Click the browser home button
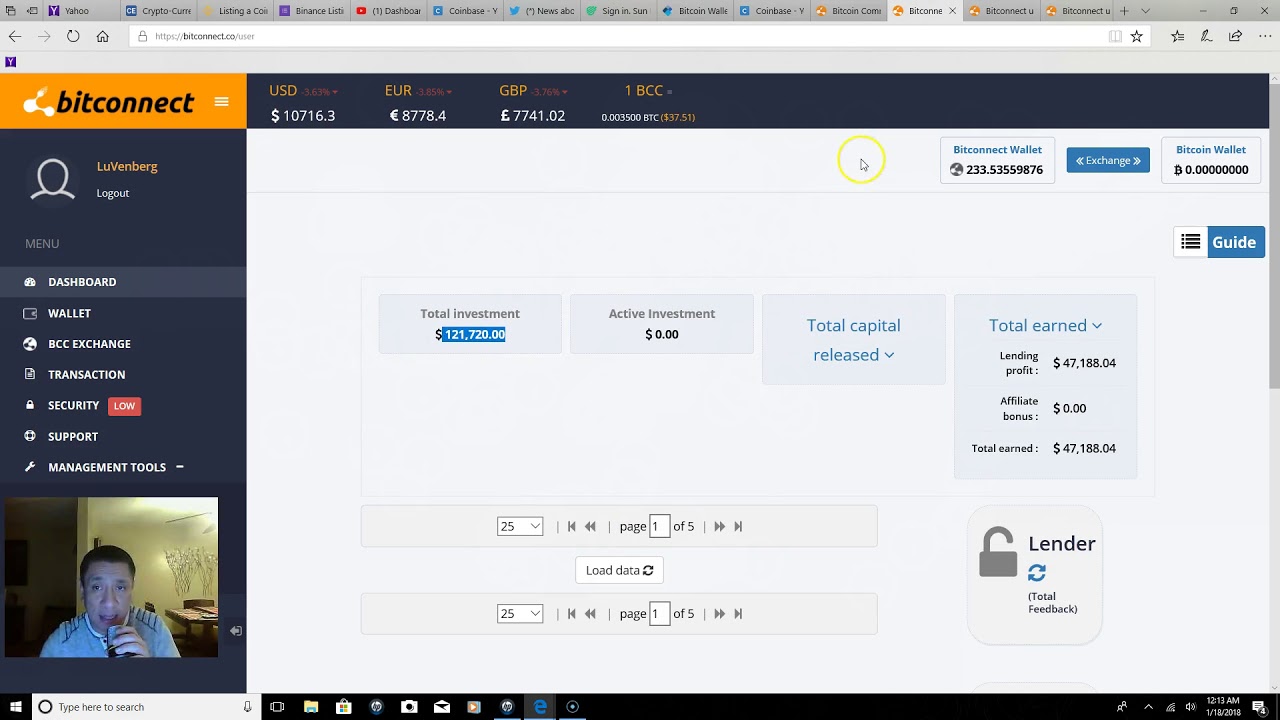Viewport: 1280px width, 720px height. (102, 36)
